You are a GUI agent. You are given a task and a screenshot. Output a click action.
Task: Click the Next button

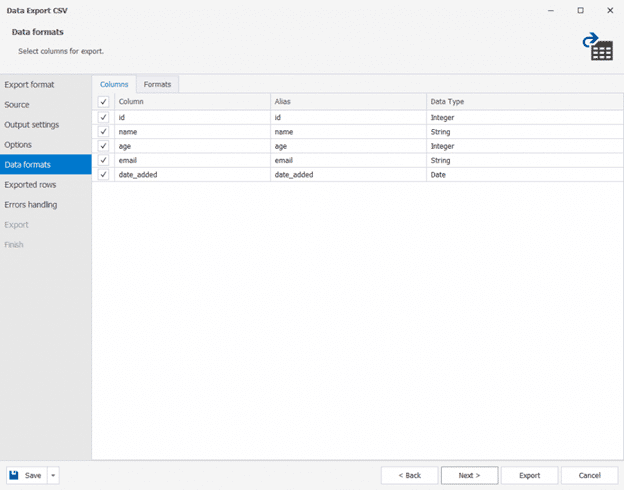(x=469, y=475)
